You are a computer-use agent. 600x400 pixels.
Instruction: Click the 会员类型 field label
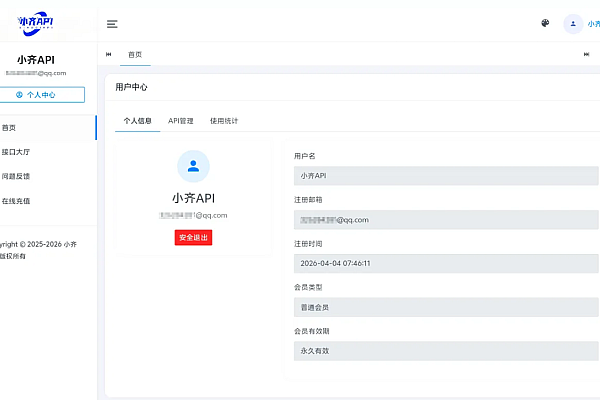tap(308, 287)
